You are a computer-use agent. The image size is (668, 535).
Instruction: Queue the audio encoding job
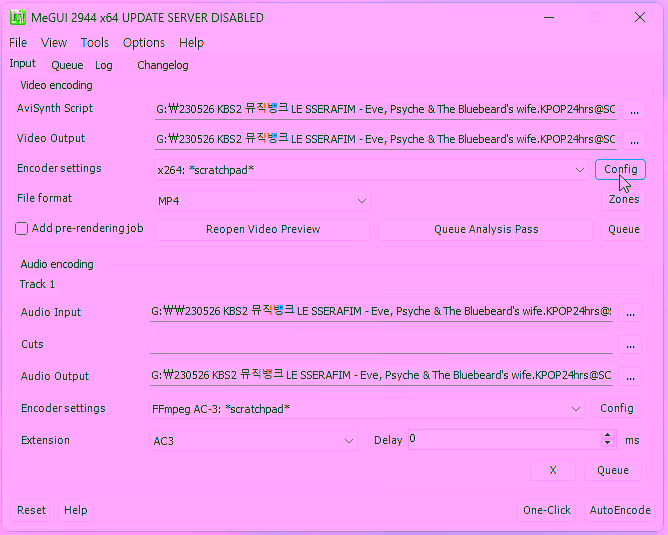[613, 470]
